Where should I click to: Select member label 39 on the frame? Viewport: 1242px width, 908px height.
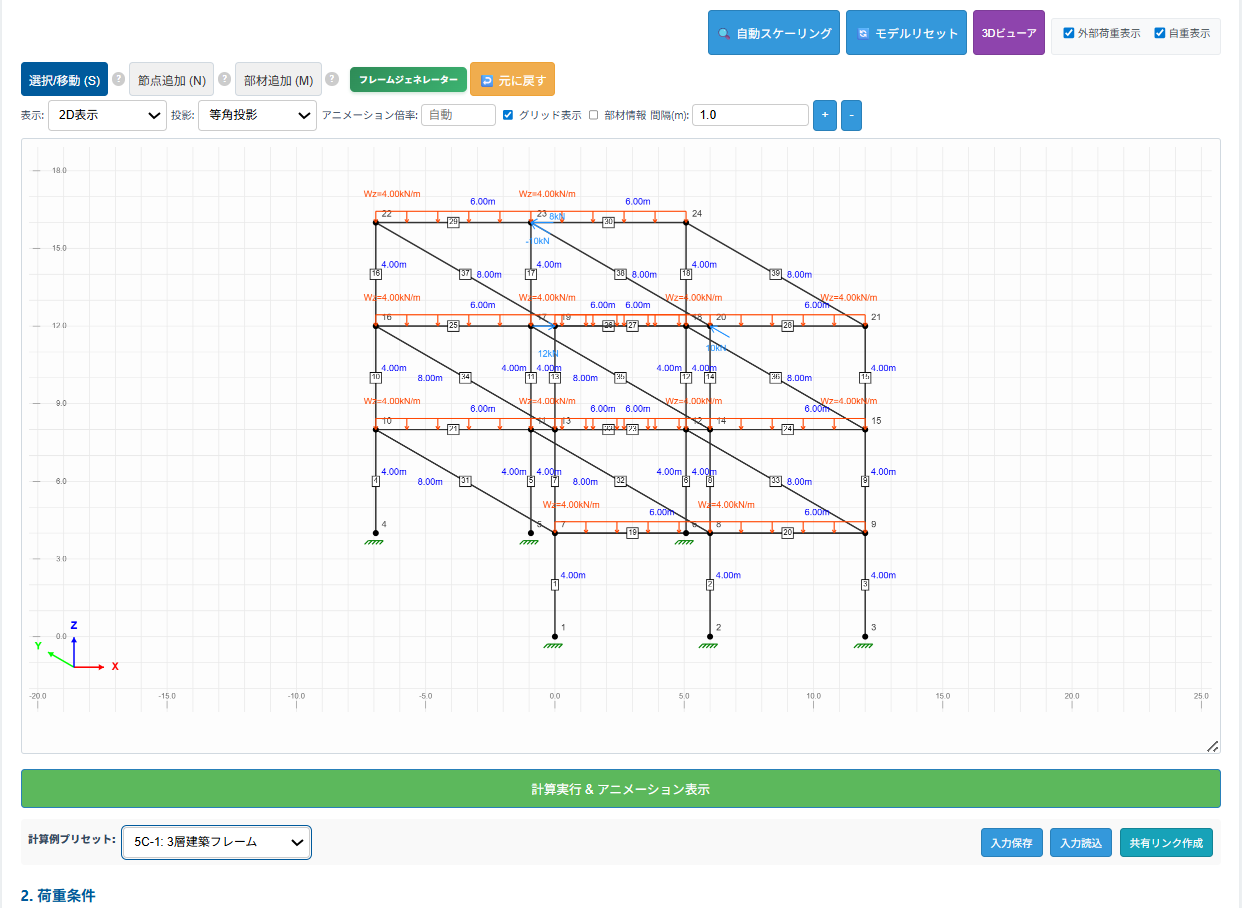click(x=775, y=273)
